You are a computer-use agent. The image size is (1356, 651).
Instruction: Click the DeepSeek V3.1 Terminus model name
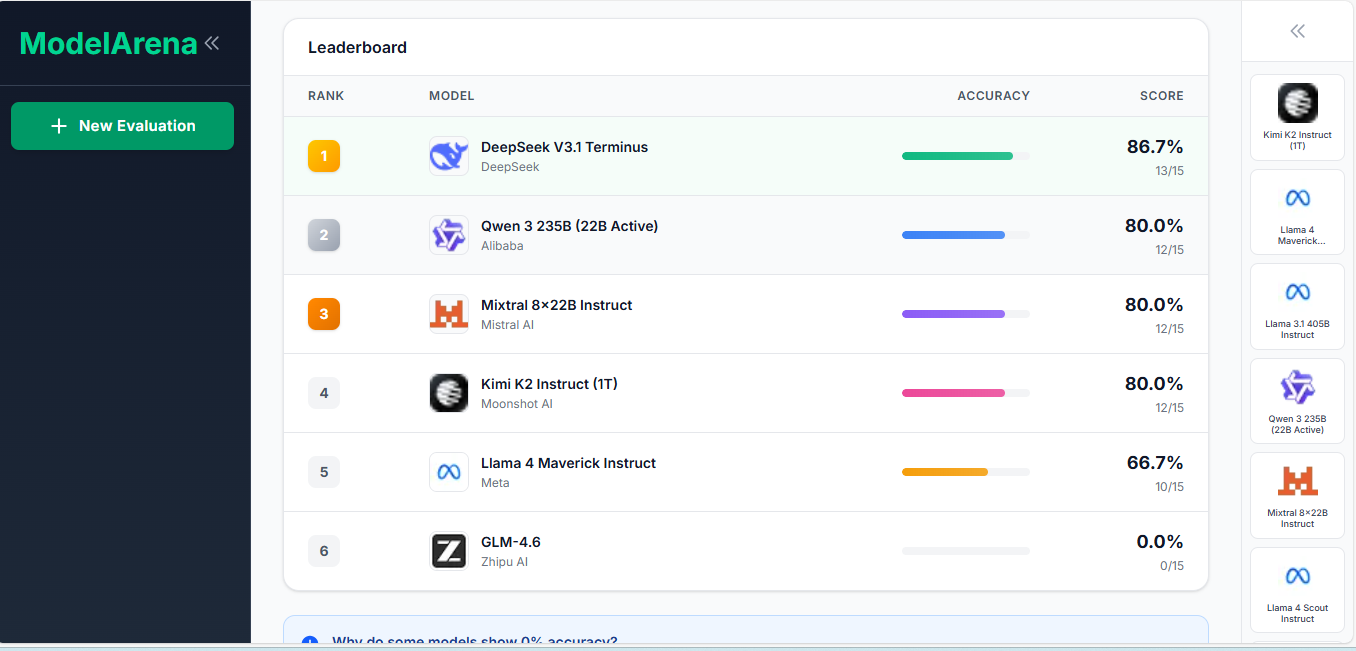(x=564, y=147)
